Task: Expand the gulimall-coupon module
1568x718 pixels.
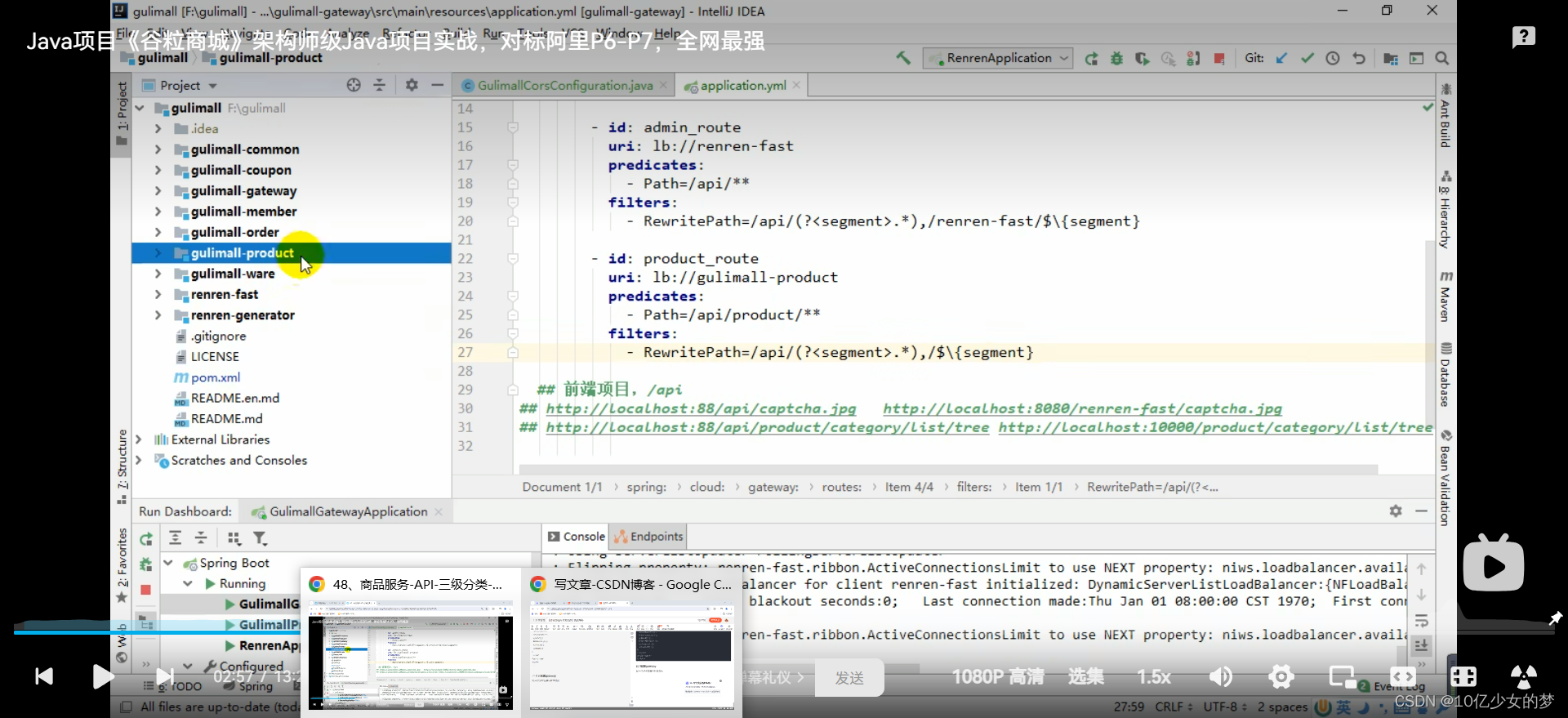Action: pos(158,170)
